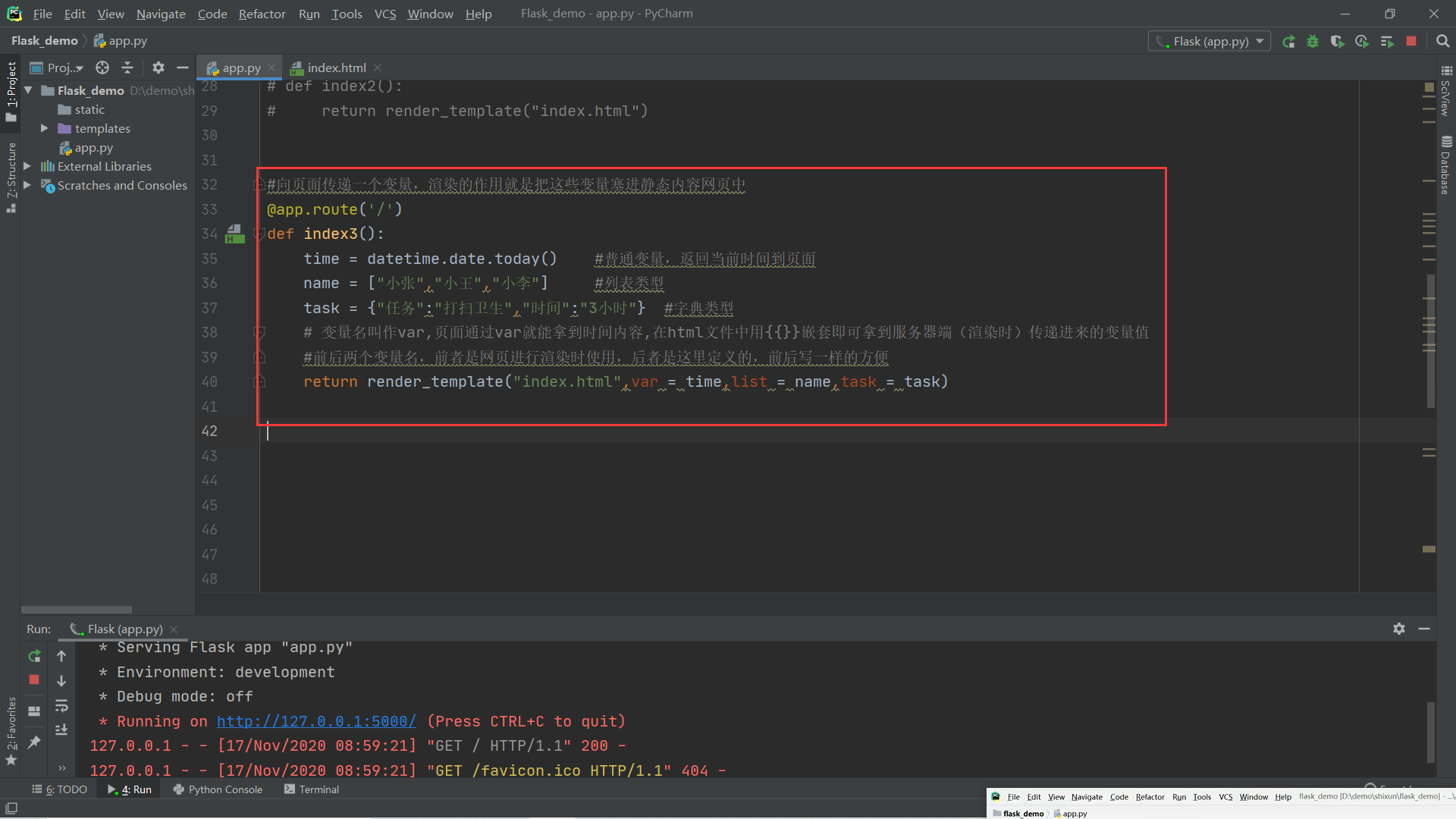This screenshot has height=819, width=1456.
Task: Open the Refactor menu
Action: pyautogui.click(x=262, y=14)
